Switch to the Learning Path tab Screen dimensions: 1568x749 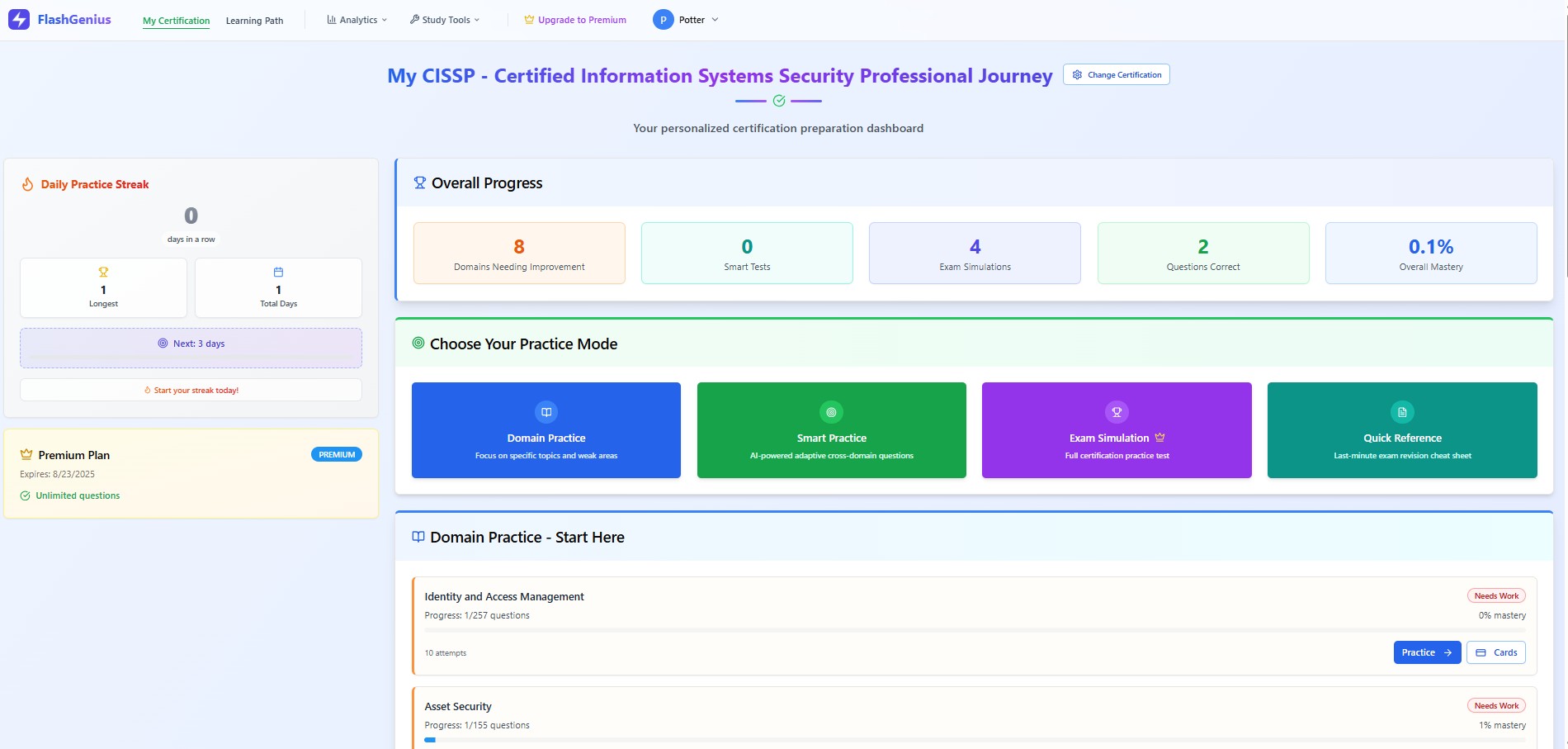[254, 20]
